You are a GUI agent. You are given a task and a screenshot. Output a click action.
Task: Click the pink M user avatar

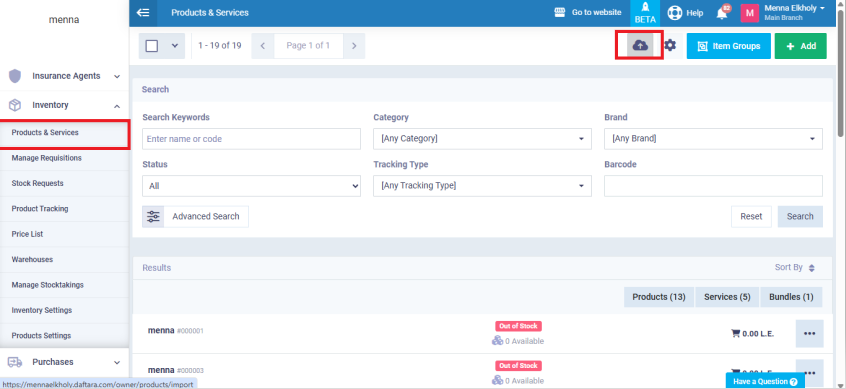[x=750, y=13]
